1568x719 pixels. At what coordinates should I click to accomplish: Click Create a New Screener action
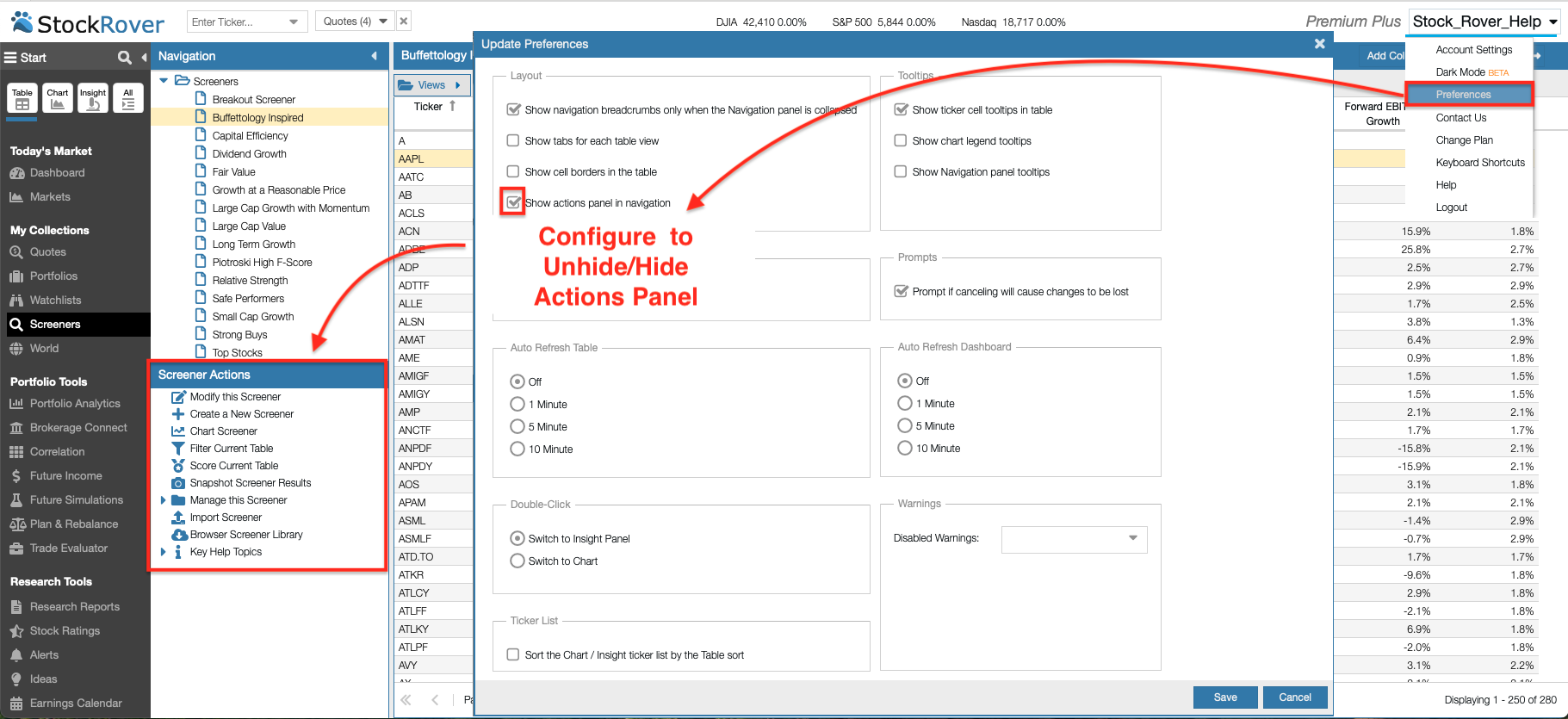point(241,414)
